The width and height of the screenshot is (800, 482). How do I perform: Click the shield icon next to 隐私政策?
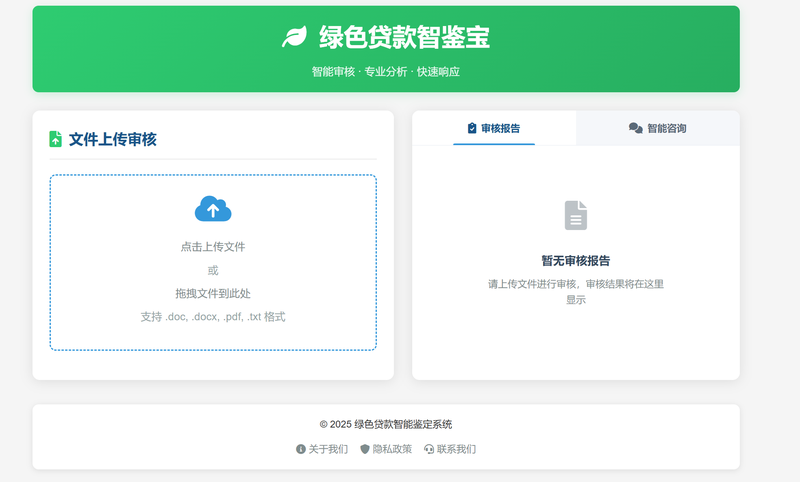[365, 449]
